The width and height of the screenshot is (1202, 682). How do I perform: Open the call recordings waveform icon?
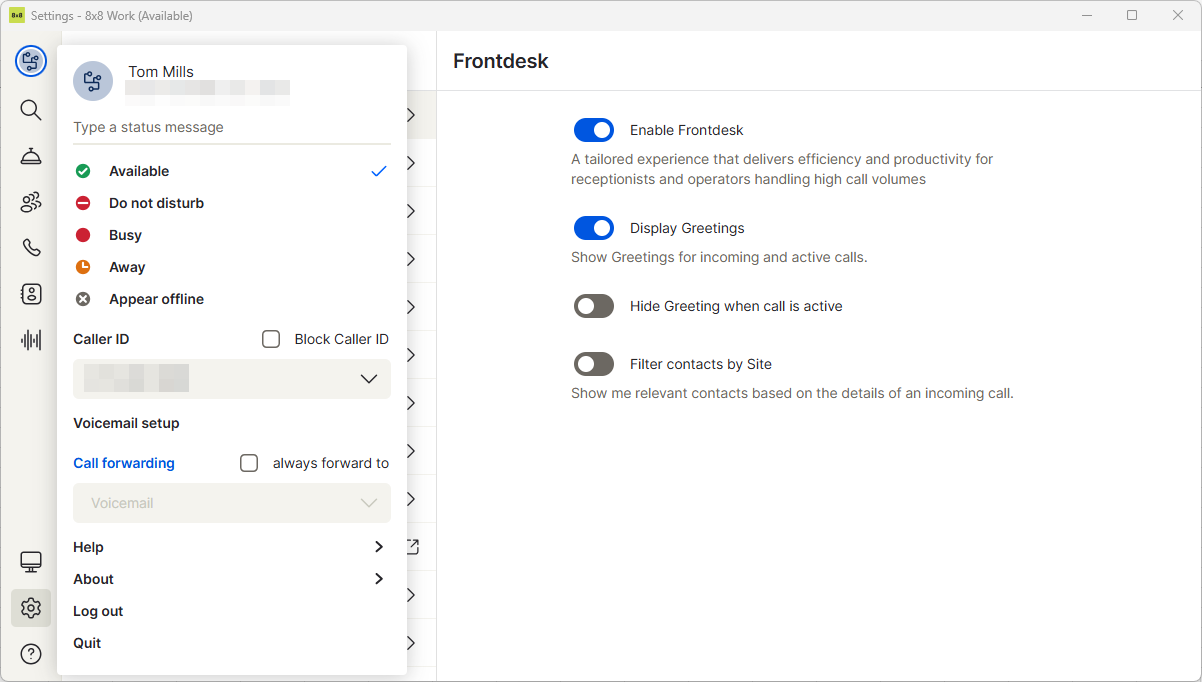click(31, 340)
